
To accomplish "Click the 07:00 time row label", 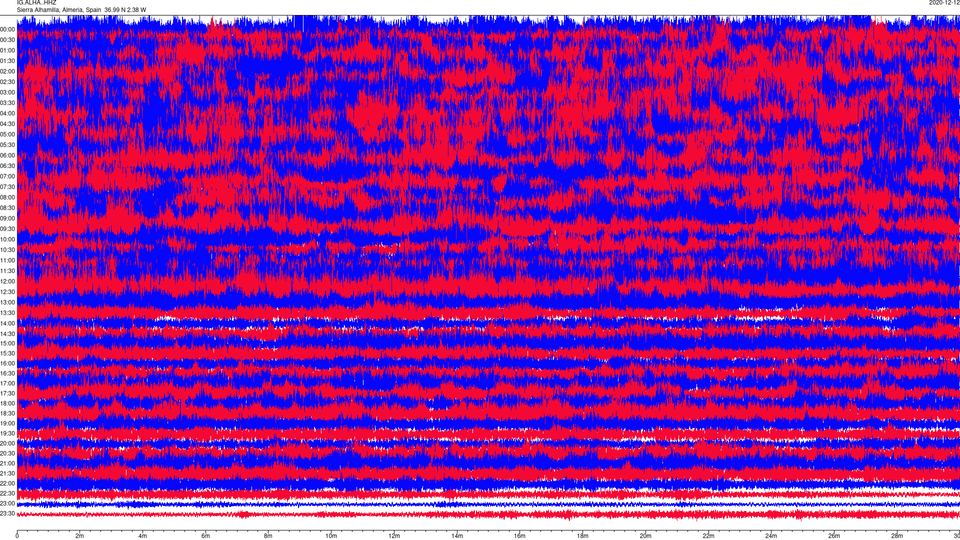I will coord(7,176).
